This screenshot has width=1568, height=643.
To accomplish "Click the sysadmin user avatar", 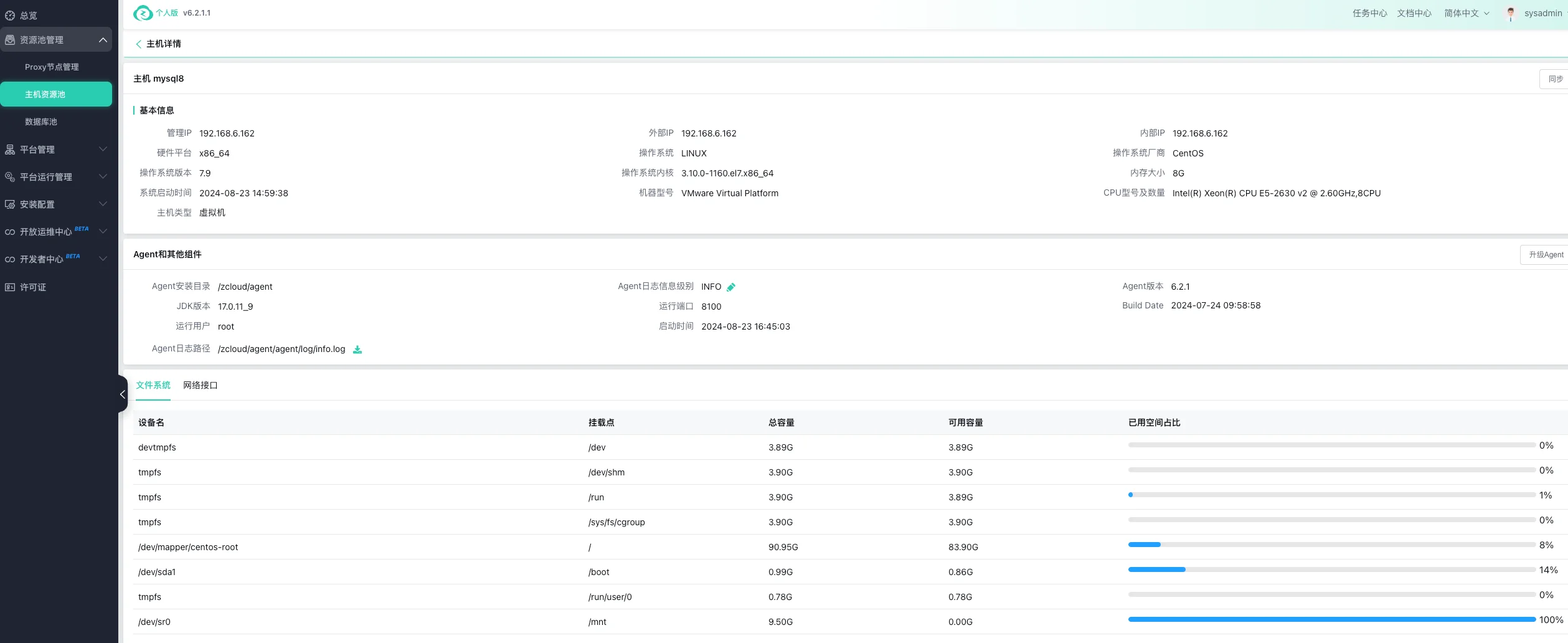I will [x=1510, y=14].
